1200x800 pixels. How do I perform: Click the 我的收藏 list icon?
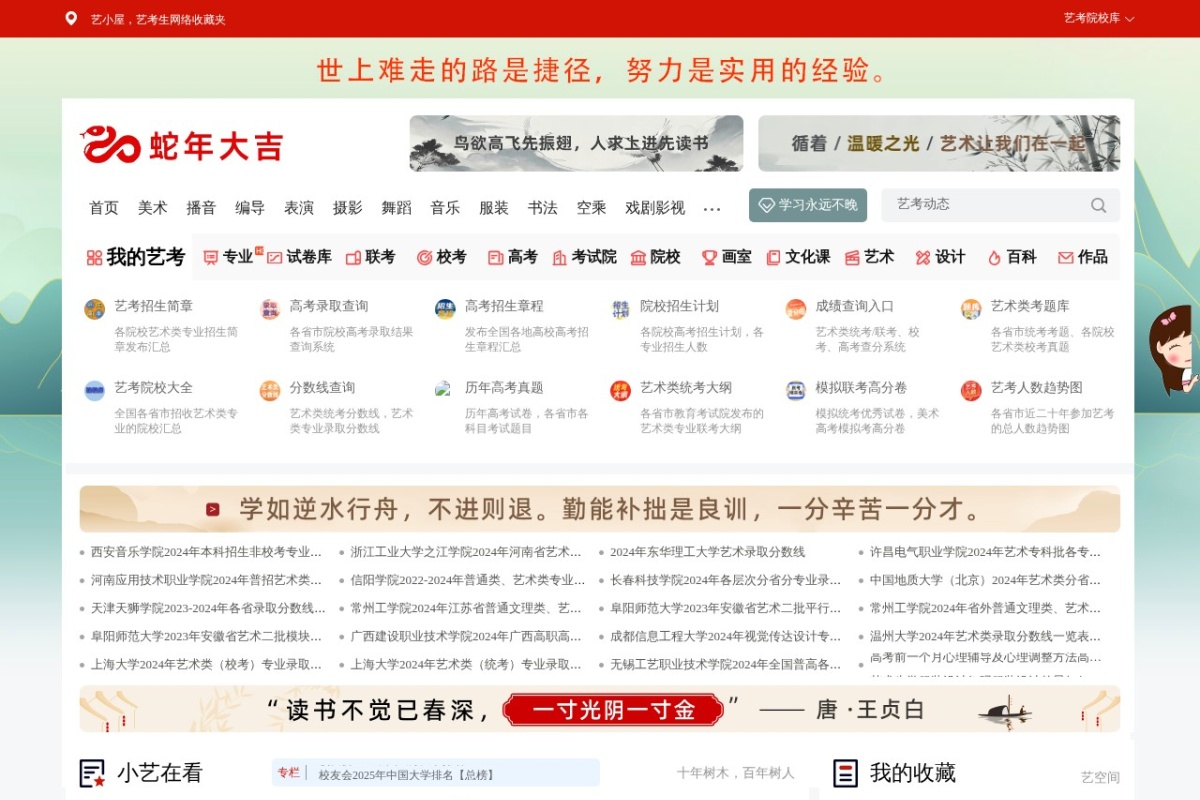846,773
